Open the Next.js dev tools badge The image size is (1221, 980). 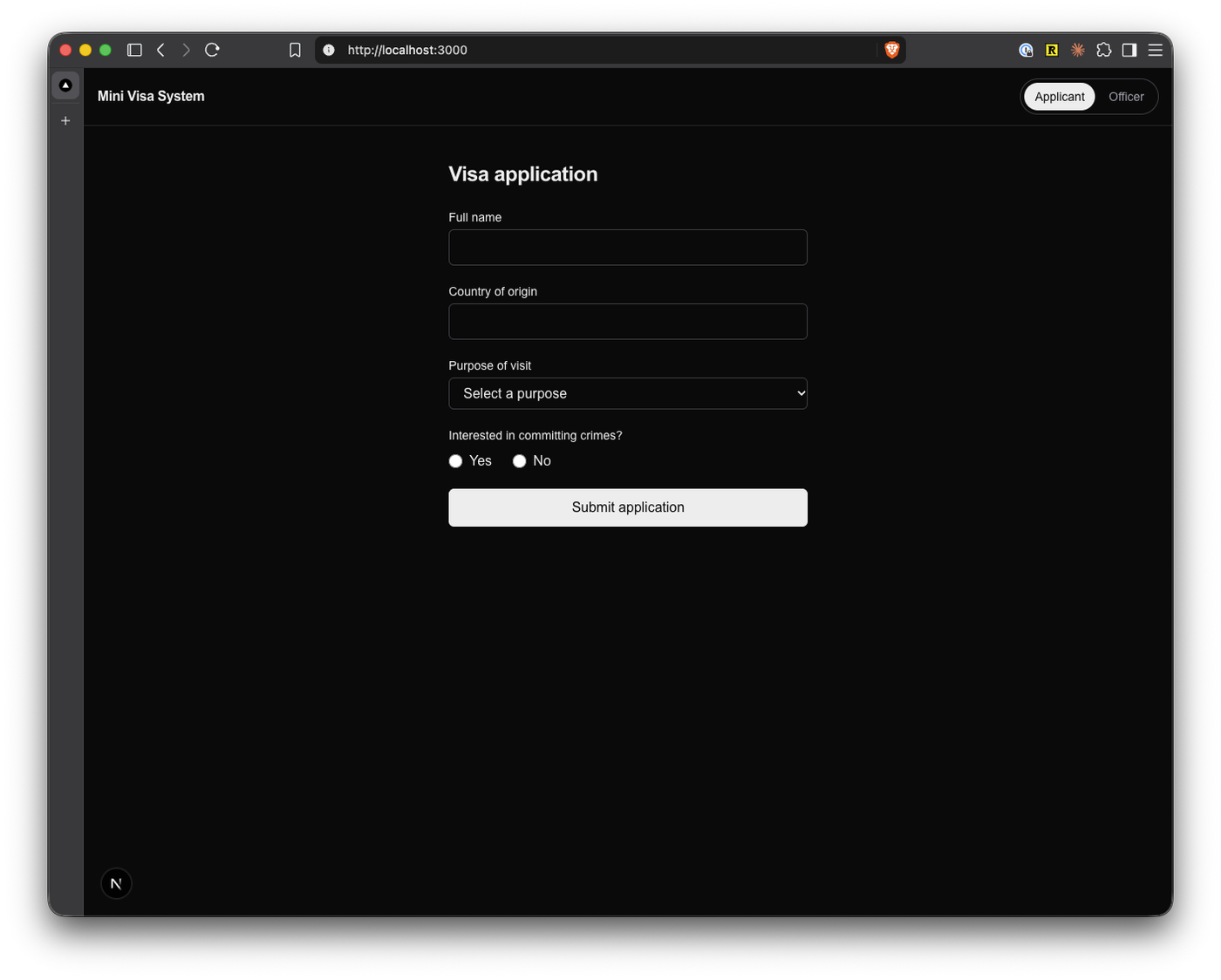(116, 883)
